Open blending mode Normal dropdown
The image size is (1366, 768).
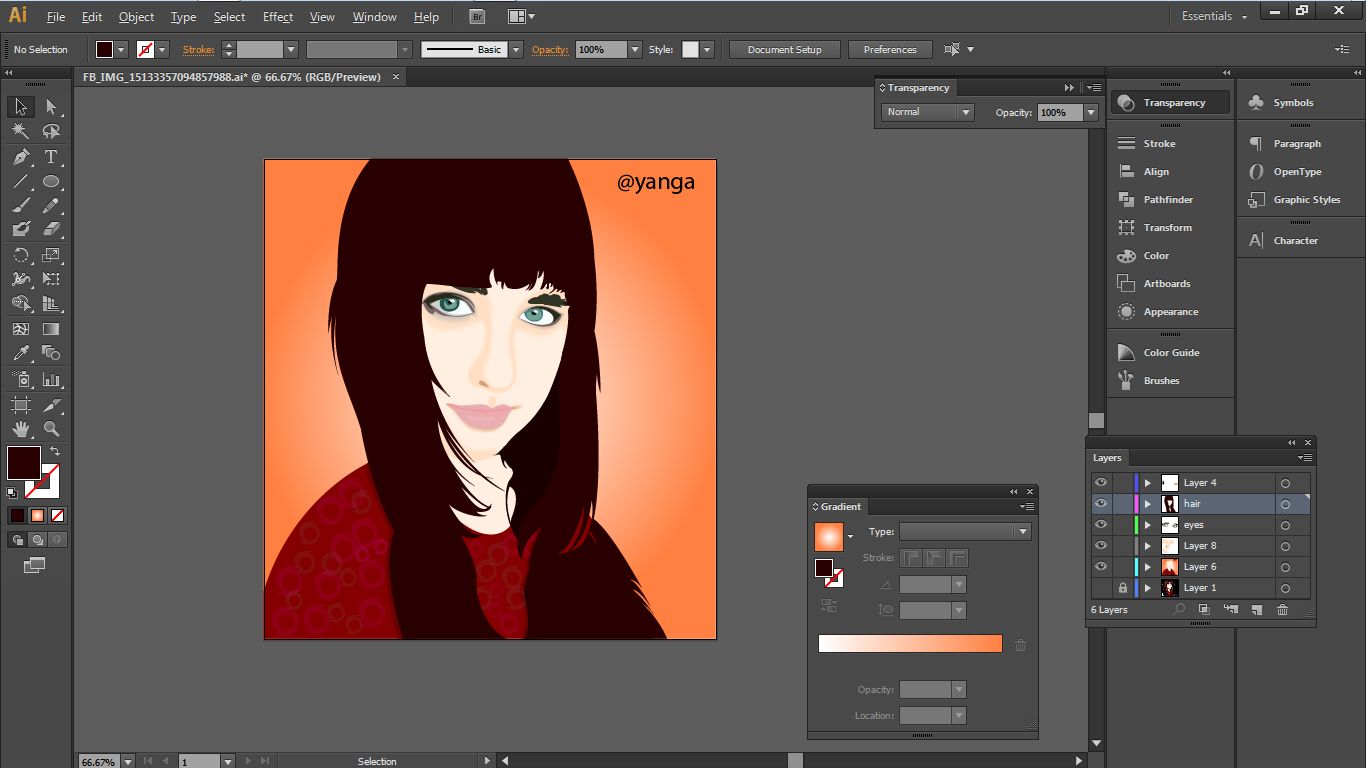click(927, 112)
